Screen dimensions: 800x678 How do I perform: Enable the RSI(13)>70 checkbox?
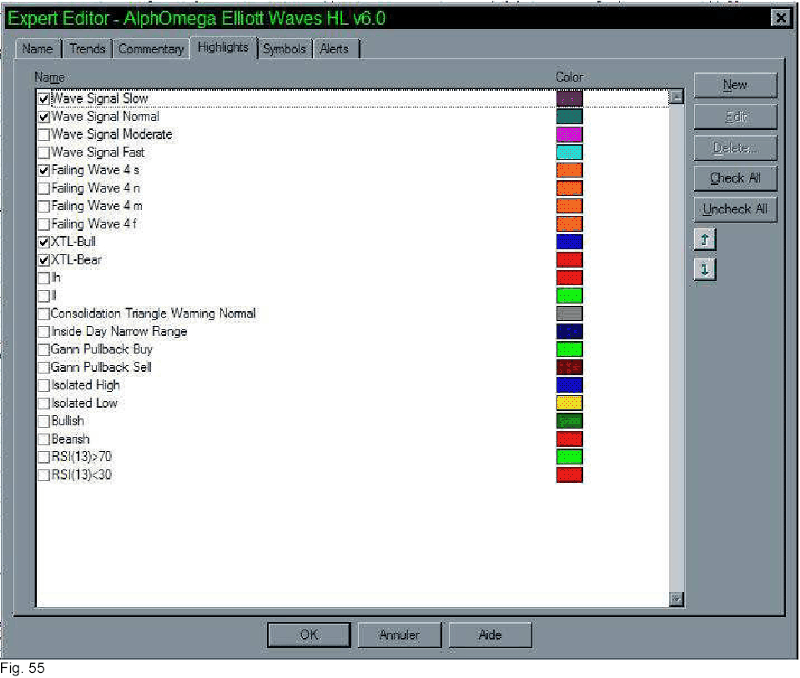tap(44, 457)
